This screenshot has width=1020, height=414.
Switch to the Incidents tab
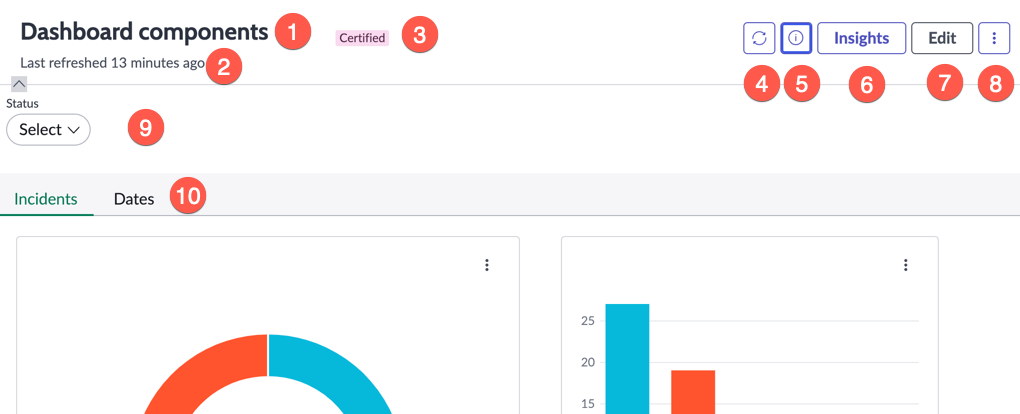coord(46,199)
